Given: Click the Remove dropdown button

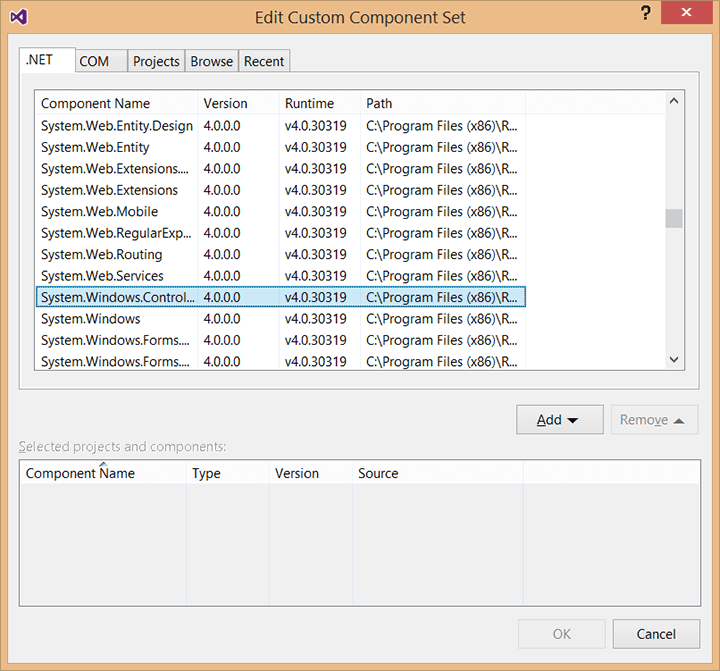Looking at the screenshot, I should 654,419.
